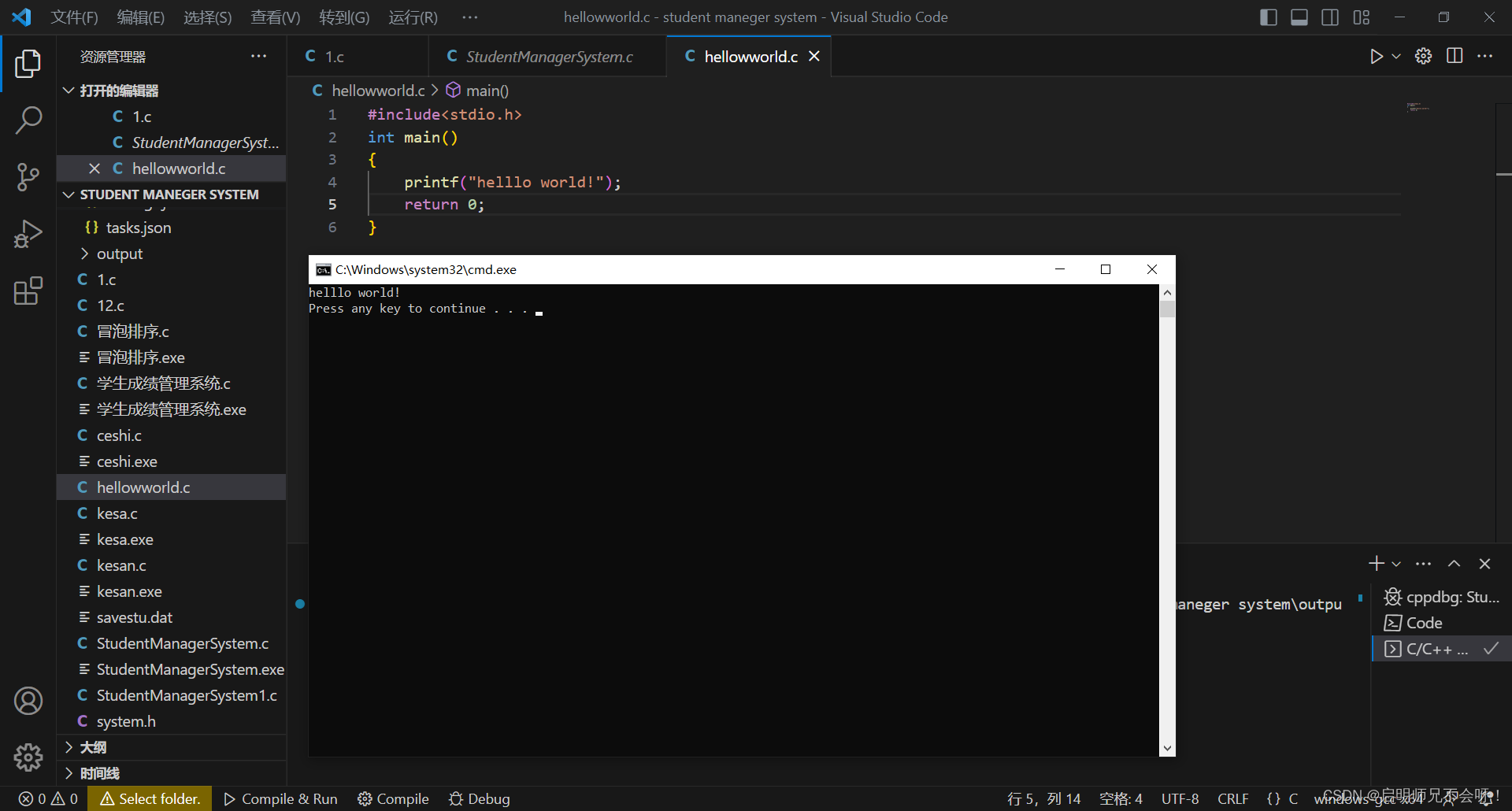Open the Accounts icon in activity bar
This screenshot has height=811, width=1512.
[28, 701]
